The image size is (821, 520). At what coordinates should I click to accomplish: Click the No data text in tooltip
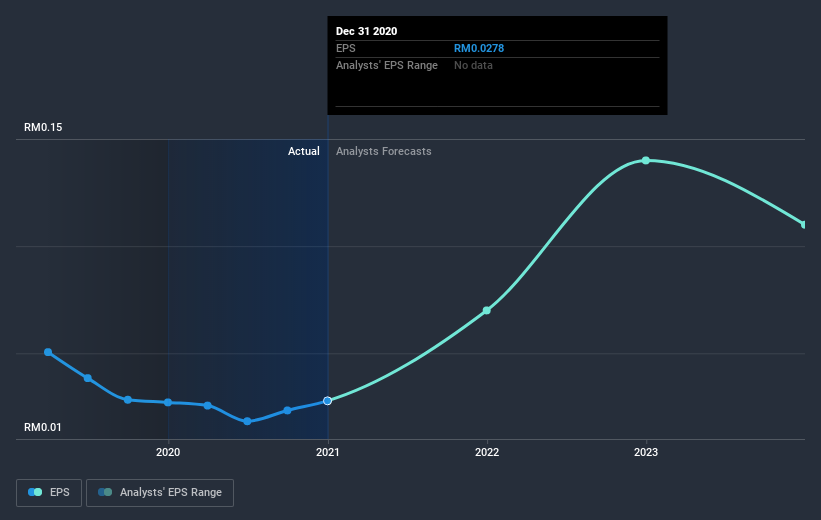(x=473, y=65)
